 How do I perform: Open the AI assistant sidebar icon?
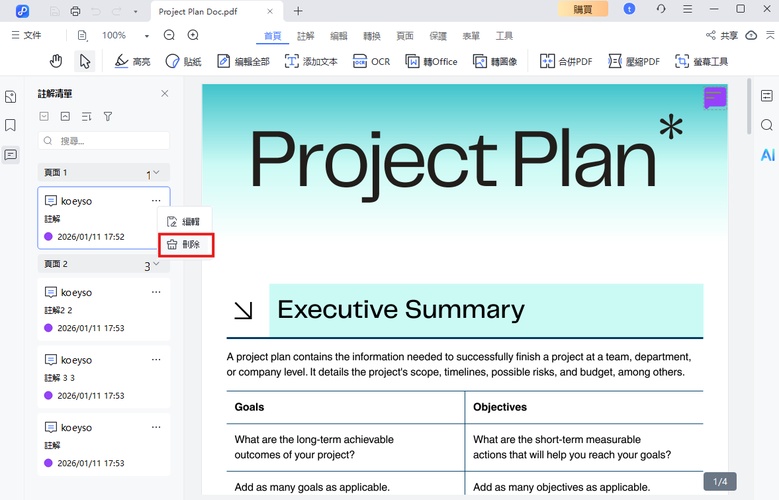click(767, 155)
